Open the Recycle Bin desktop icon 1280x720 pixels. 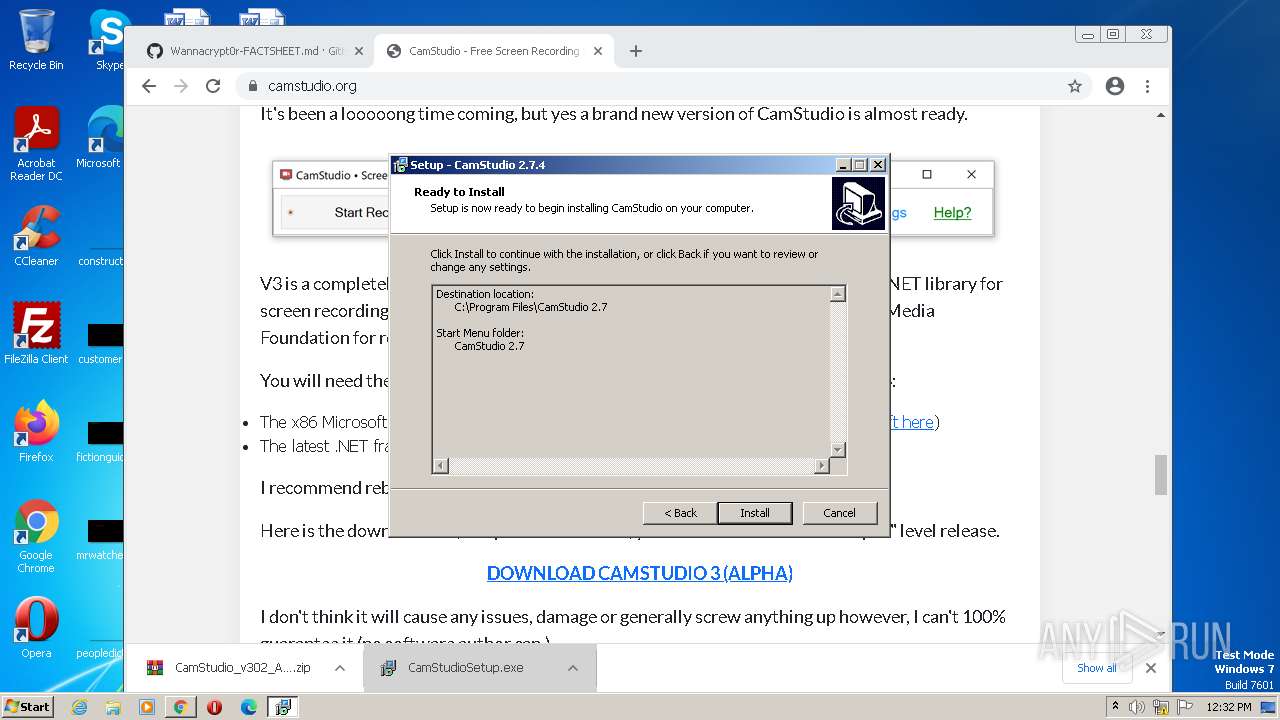click(36, 40)
